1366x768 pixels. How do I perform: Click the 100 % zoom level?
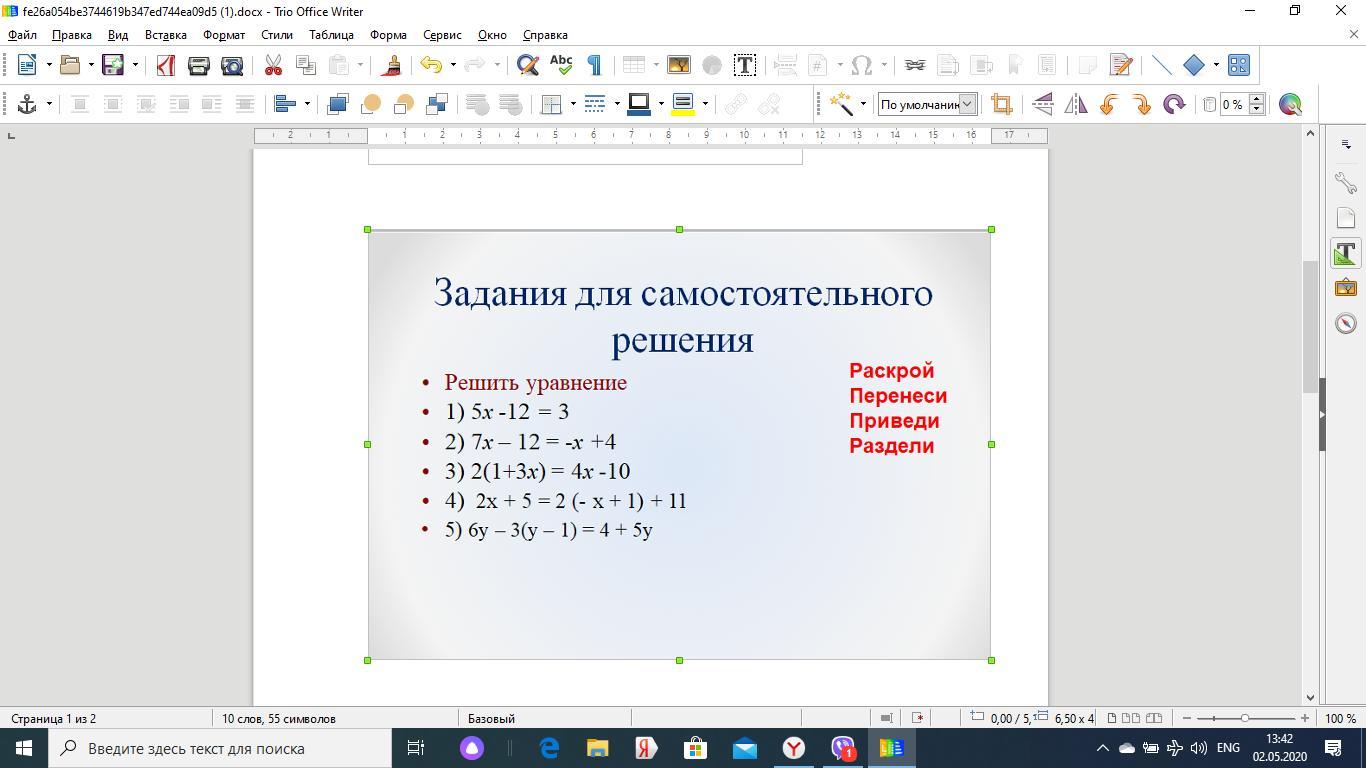[x=1340, y=718]
